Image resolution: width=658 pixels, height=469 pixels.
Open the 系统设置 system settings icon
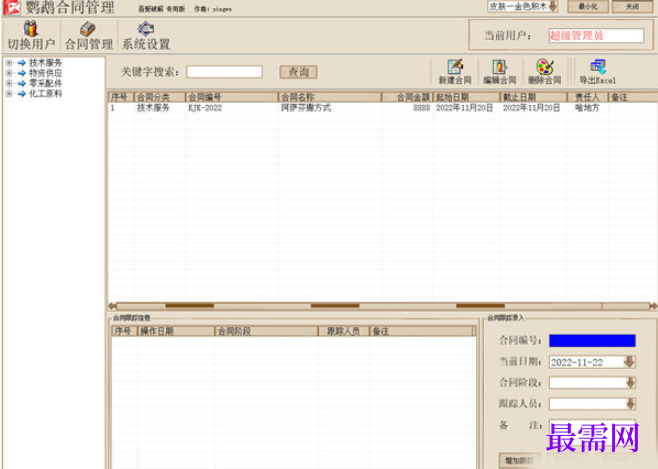coord(146,36)
